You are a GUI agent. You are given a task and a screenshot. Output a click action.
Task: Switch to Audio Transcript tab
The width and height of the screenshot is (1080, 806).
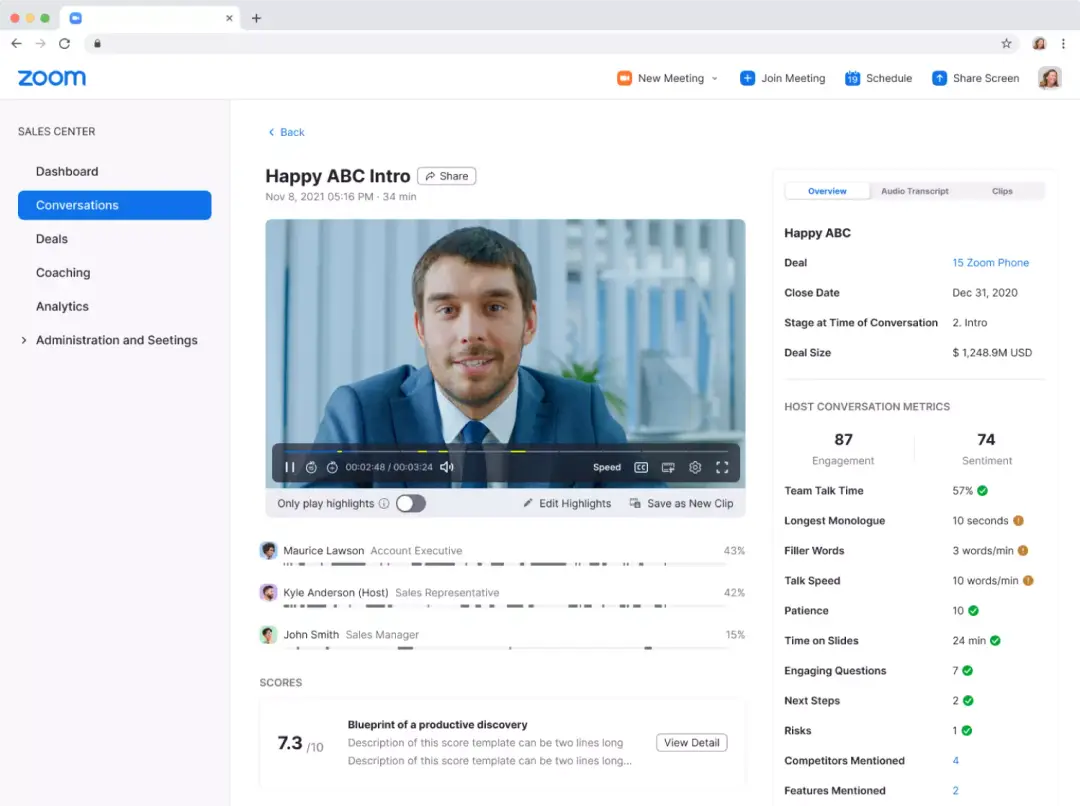915,192
